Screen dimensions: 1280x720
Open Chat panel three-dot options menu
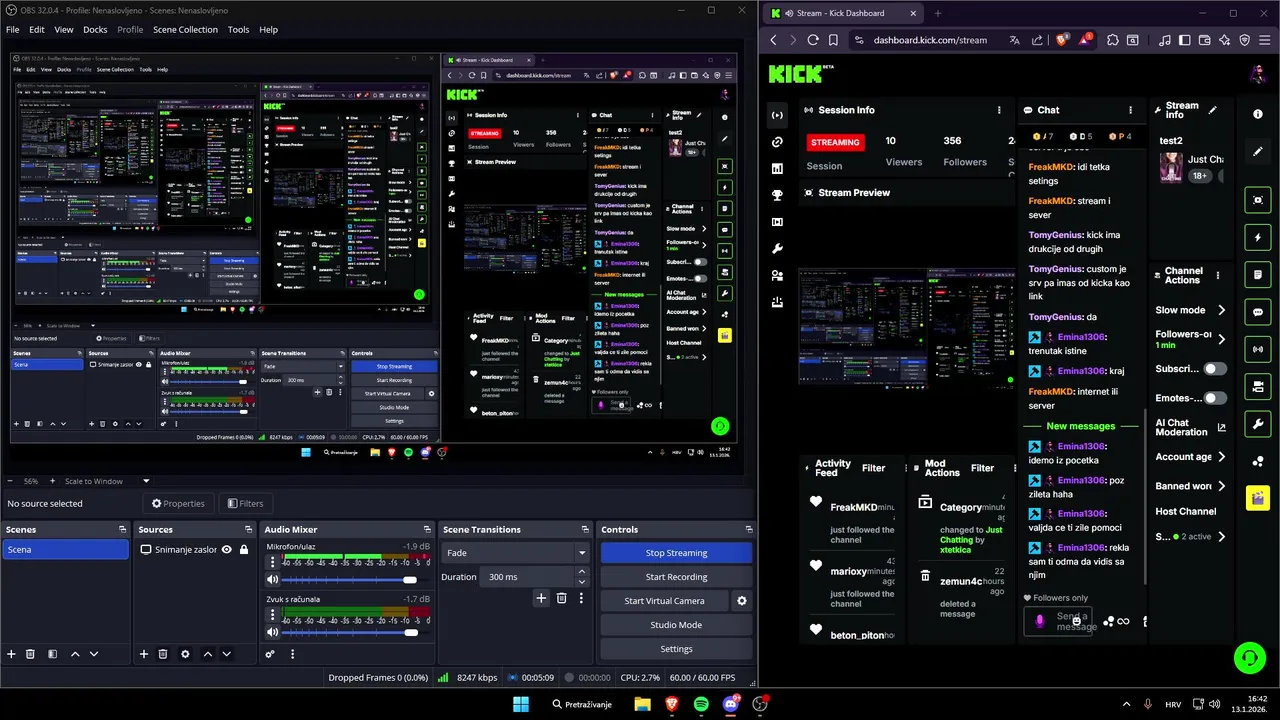click(x=1130, y=110)
